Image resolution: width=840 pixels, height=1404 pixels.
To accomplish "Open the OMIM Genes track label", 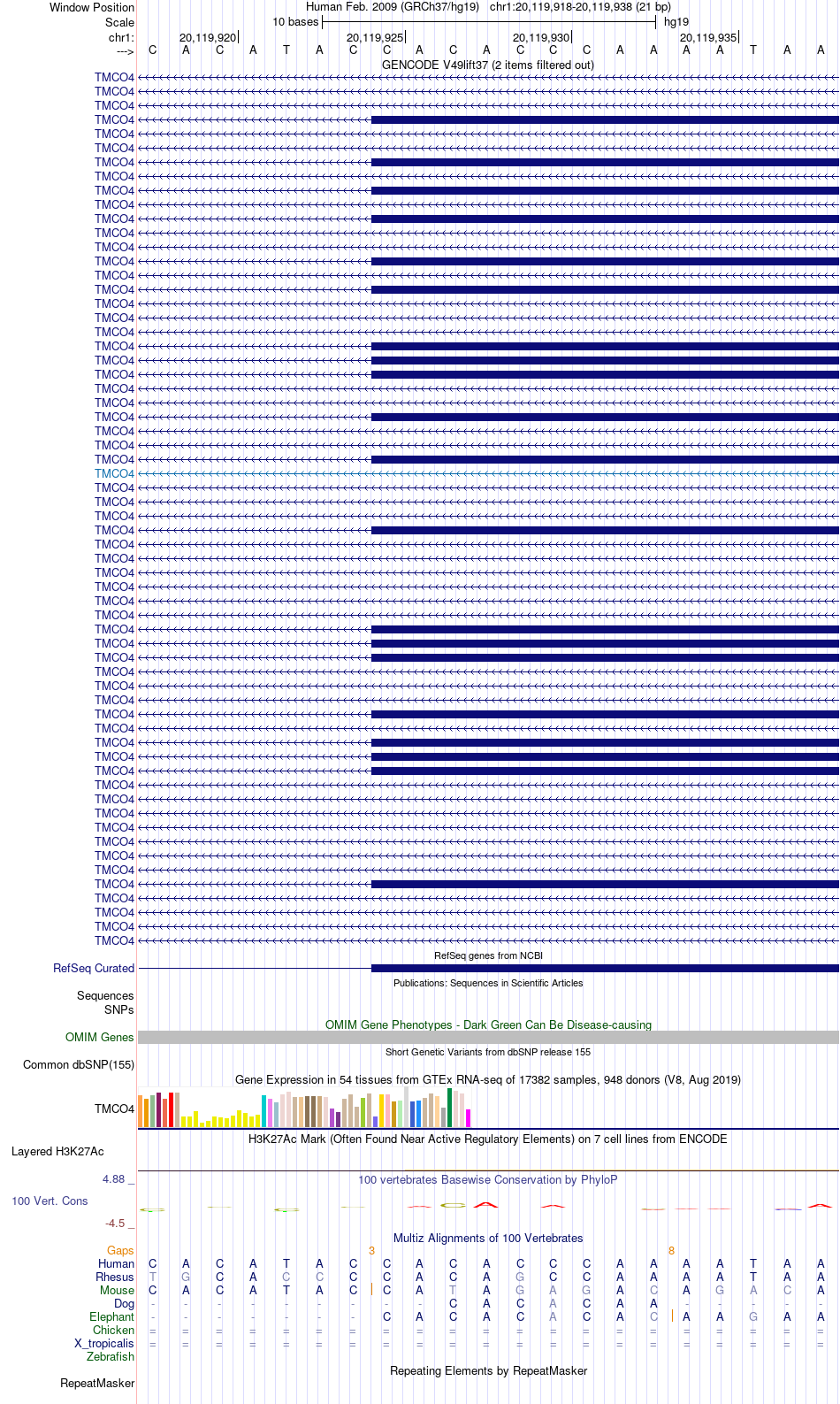I will [100, 1037].
